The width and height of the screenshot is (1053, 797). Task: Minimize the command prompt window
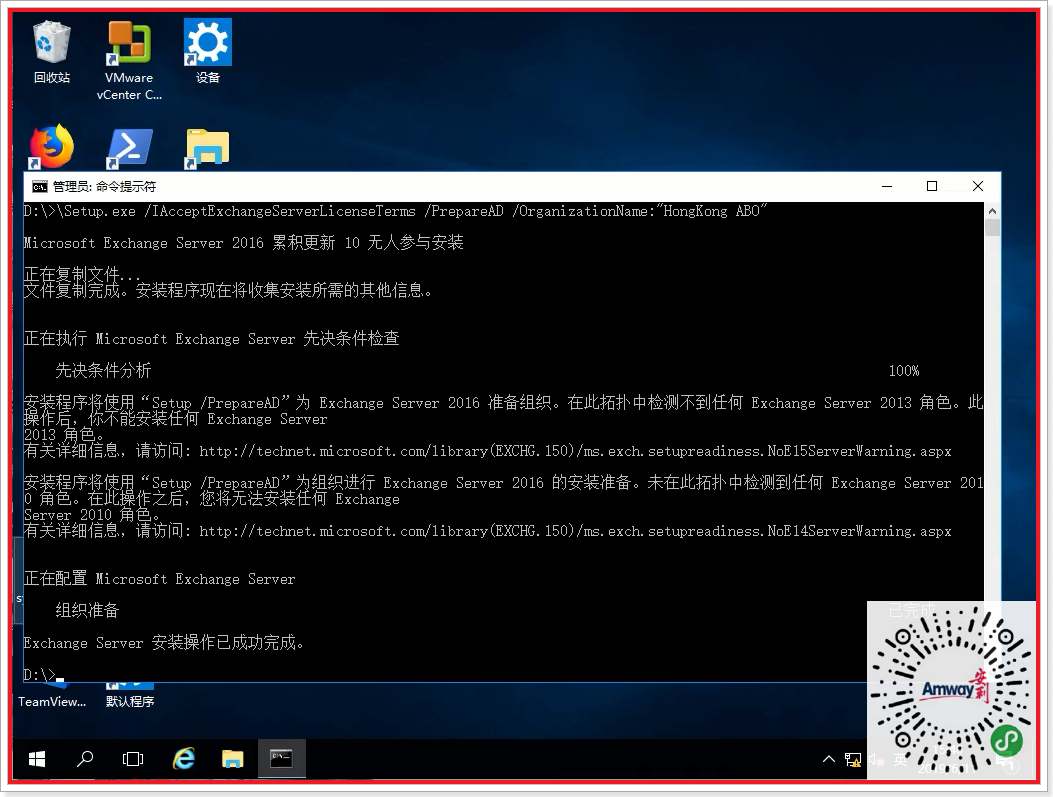pos(887,186)
